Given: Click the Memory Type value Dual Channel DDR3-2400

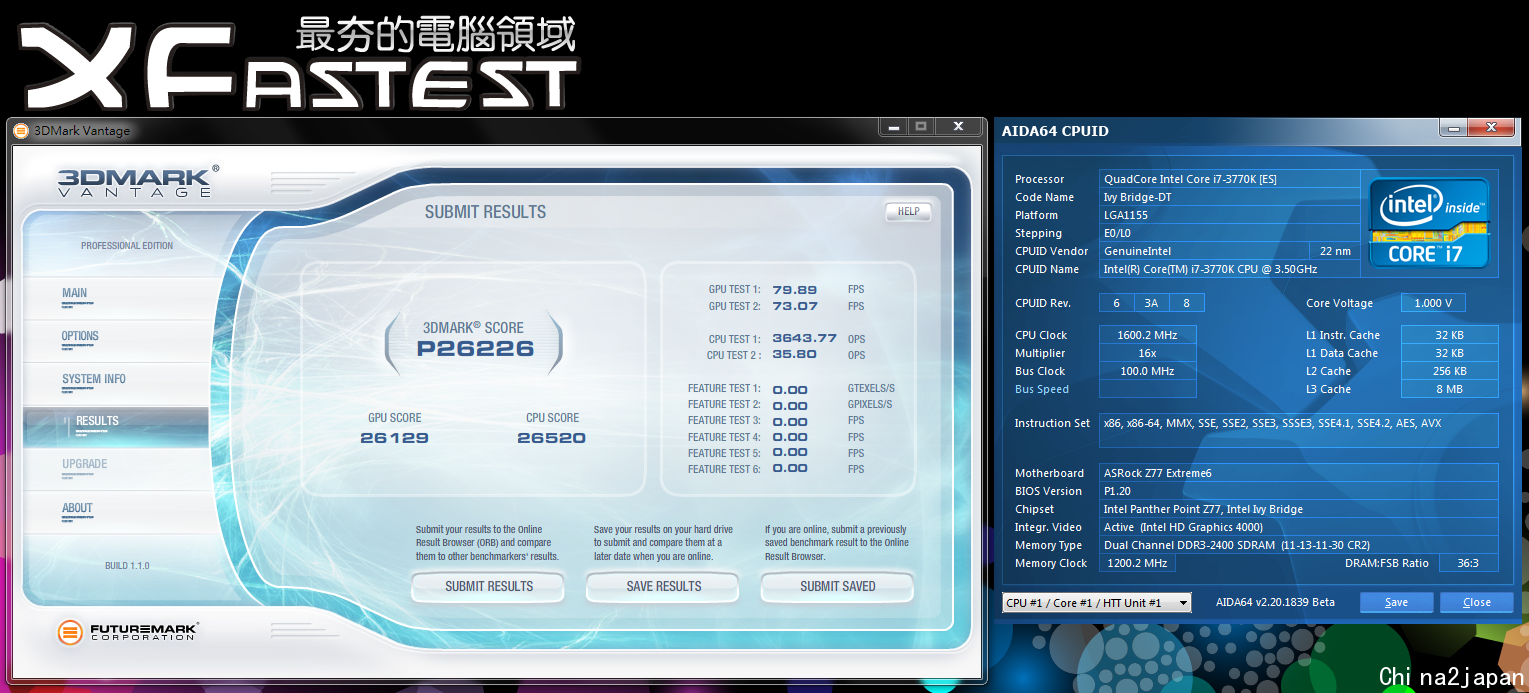Looking at the screenshot, I should click(x=1299, y=545).
